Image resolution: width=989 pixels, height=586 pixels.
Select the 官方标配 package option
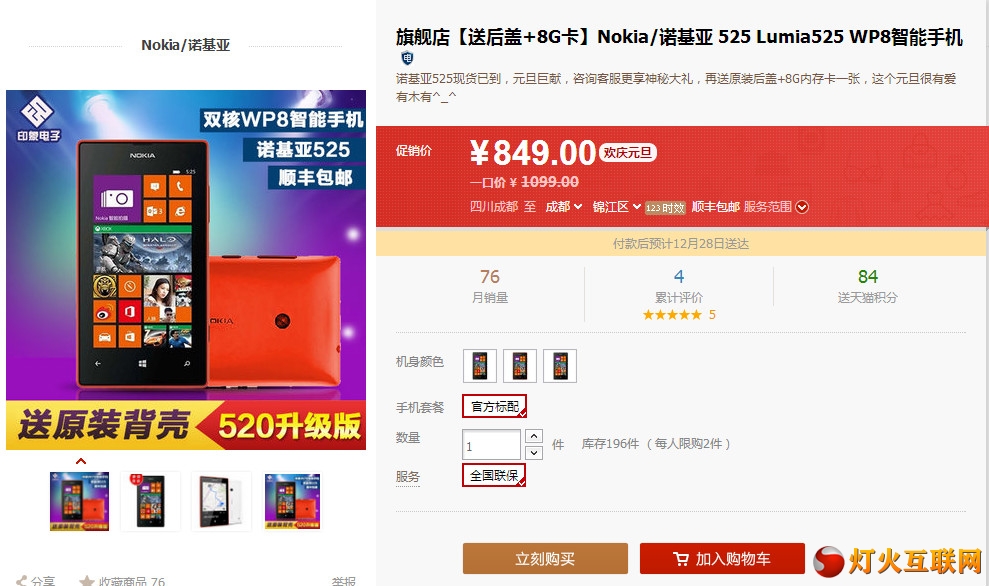tap(494, 406)
